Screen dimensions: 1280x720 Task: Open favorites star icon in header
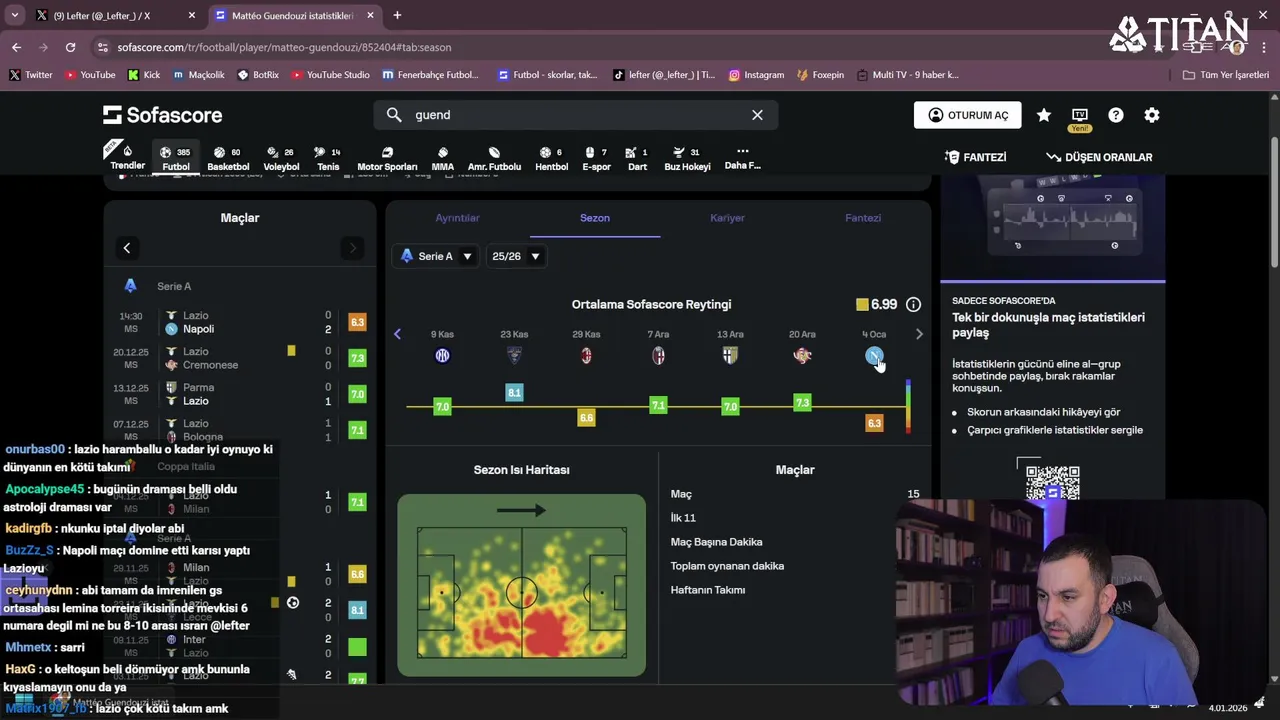click(1044, 115)
